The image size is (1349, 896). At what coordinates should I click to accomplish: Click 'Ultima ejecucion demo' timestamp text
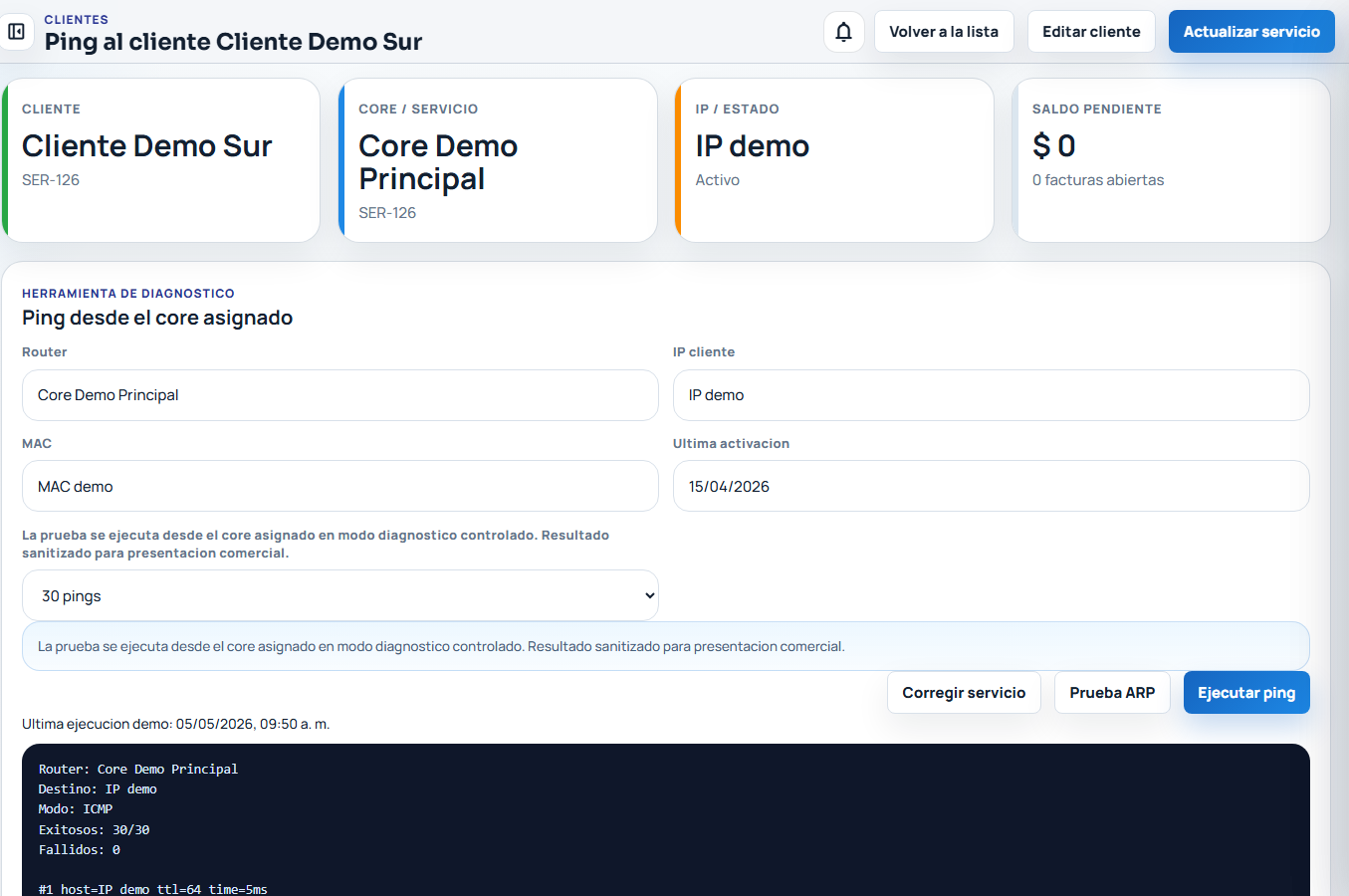(x=176, y=724)
